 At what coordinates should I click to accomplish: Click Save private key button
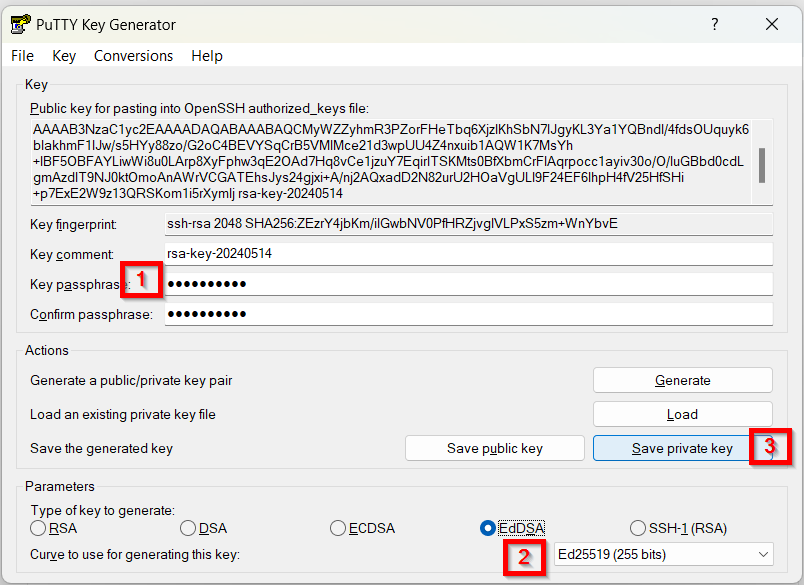tap(682, 449)
